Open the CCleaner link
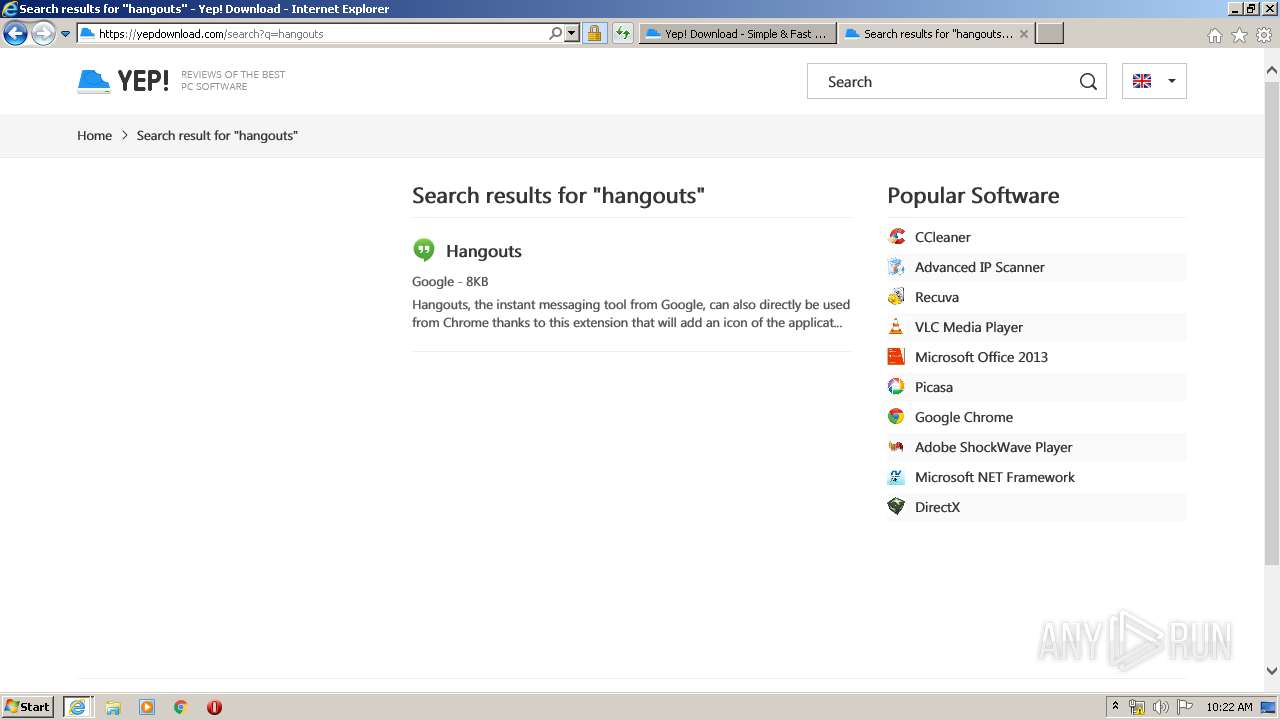 pyautogui.click(x=943, y=237)
